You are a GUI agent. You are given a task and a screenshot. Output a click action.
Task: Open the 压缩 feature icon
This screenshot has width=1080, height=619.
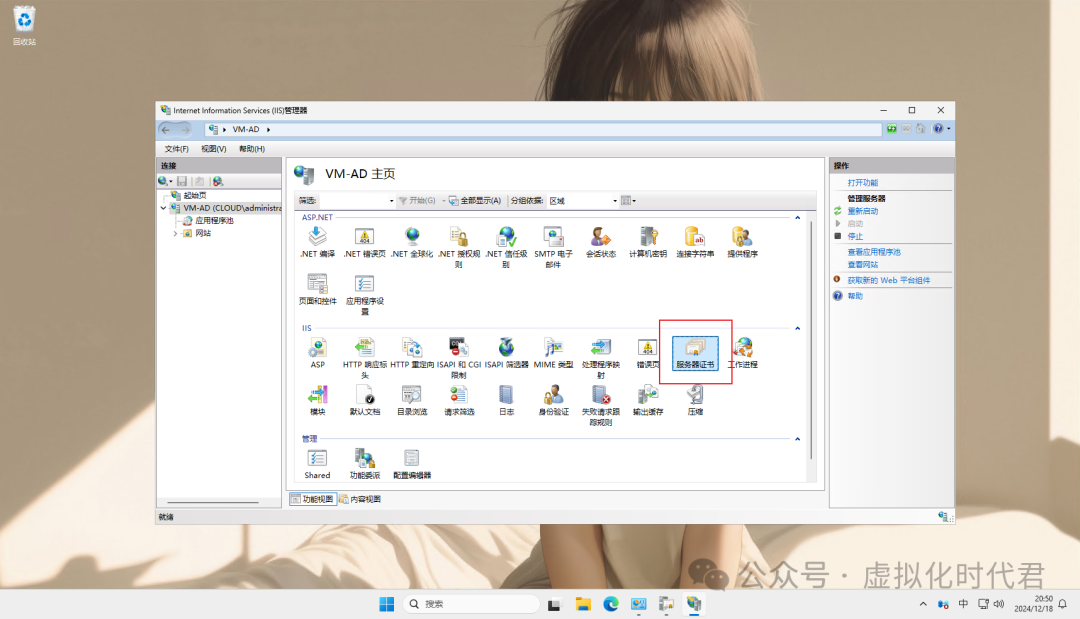[x=695, y=400]
